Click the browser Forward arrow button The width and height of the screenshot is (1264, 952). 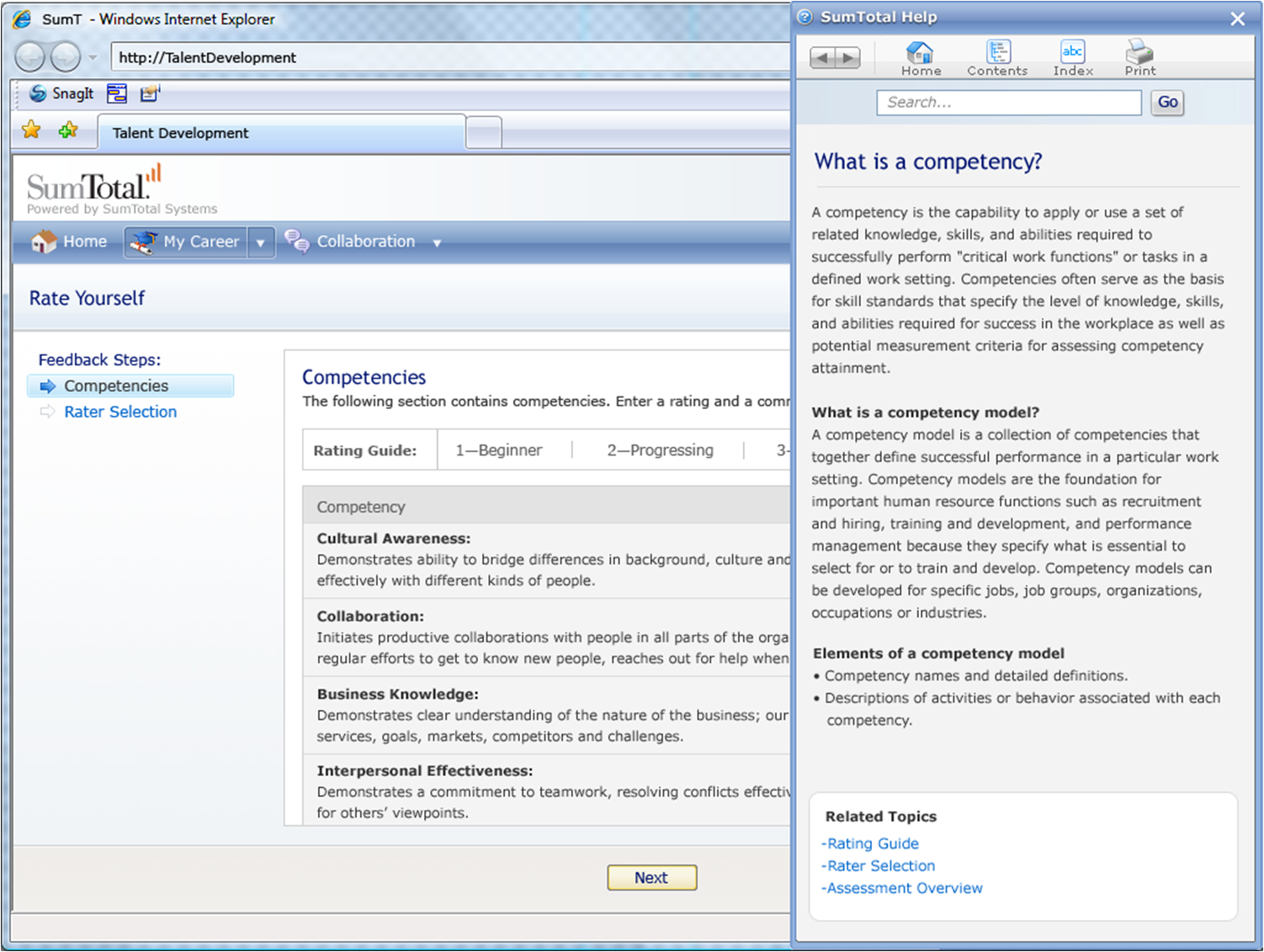pos(65,57)
